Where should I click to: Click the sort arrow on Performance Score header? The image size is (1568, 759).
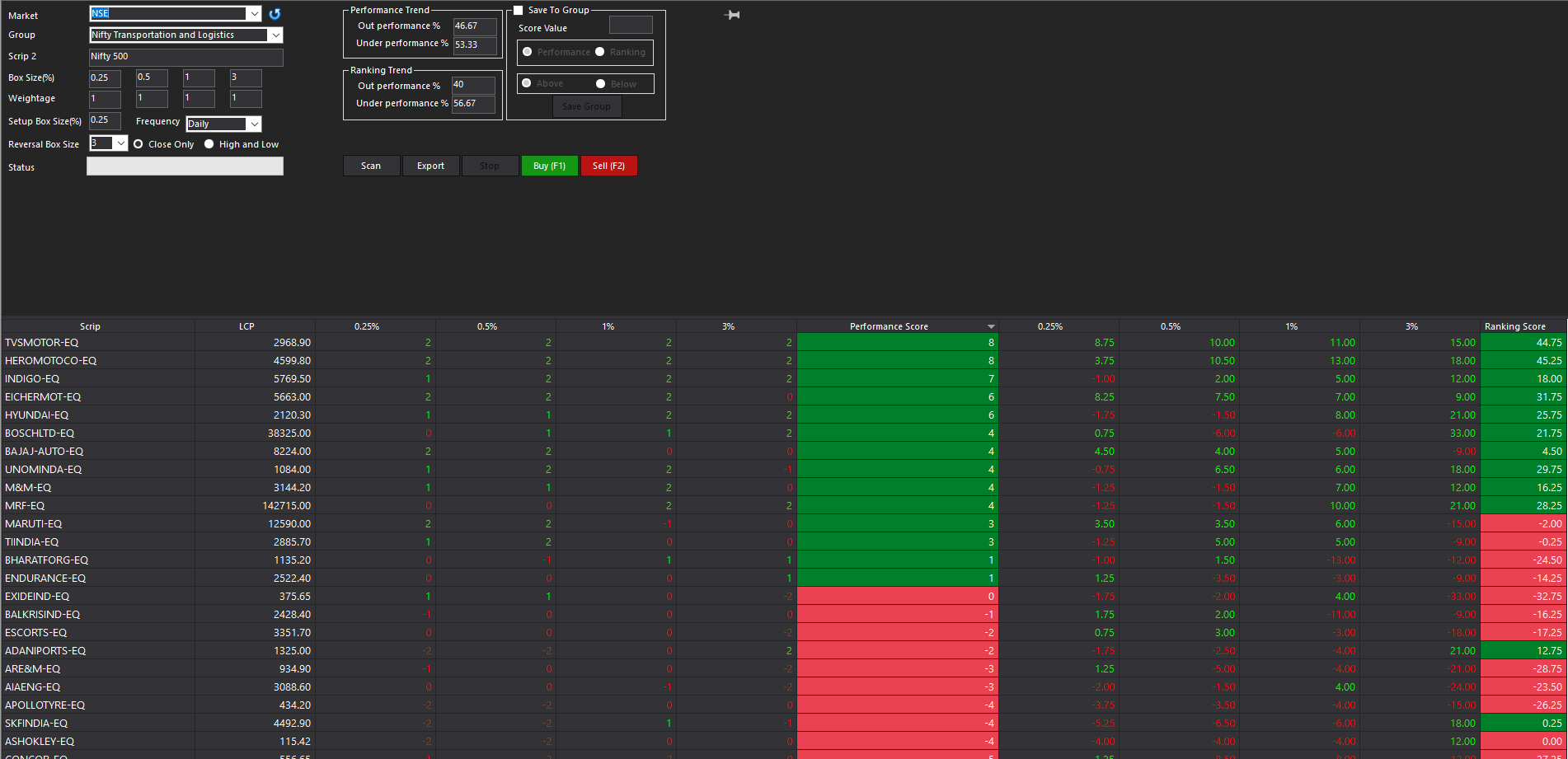click(991, 327)
